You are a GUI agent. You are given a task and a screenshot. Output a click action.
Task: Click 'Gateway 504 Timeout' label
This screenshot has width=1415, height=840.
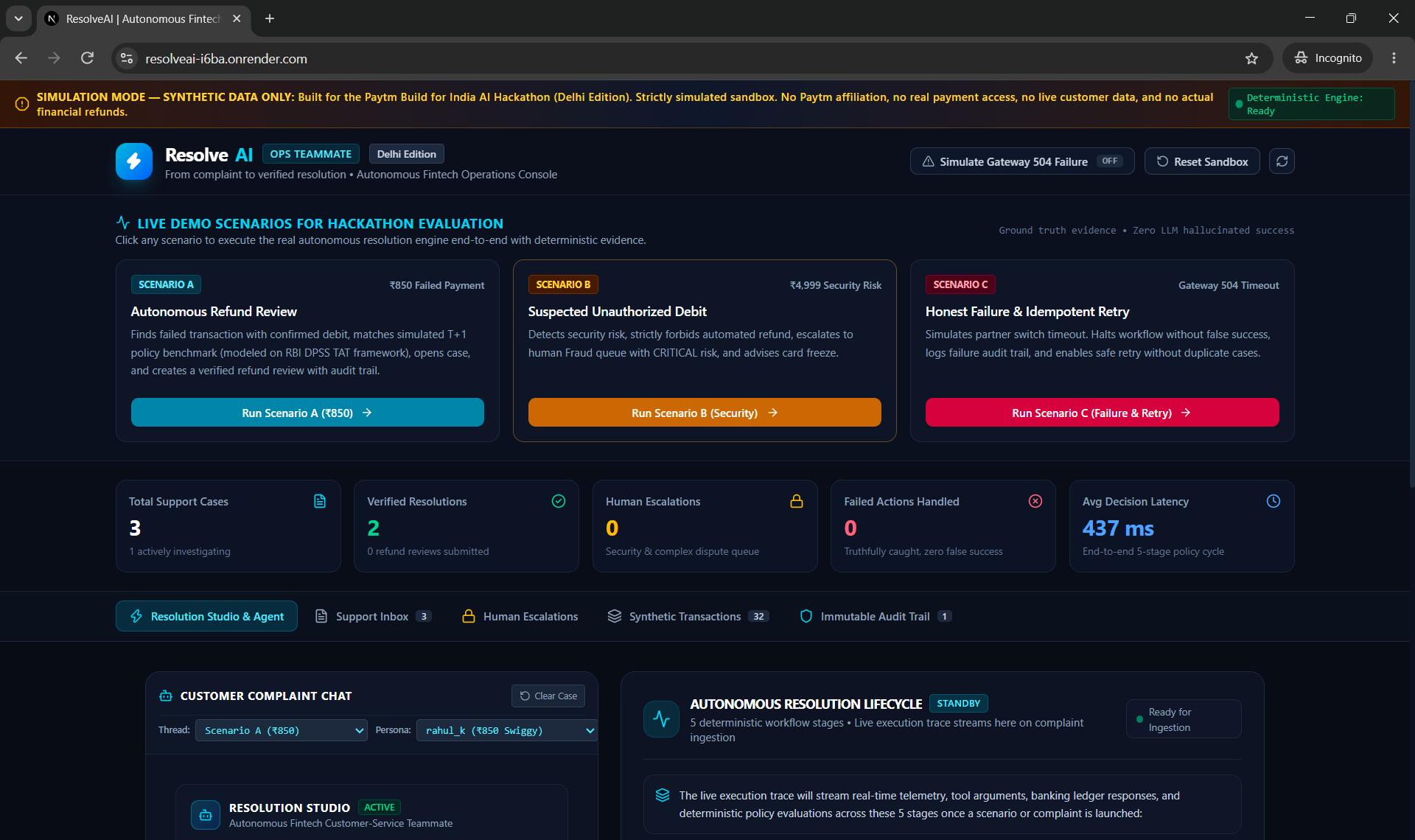[x=1229, y=285]
